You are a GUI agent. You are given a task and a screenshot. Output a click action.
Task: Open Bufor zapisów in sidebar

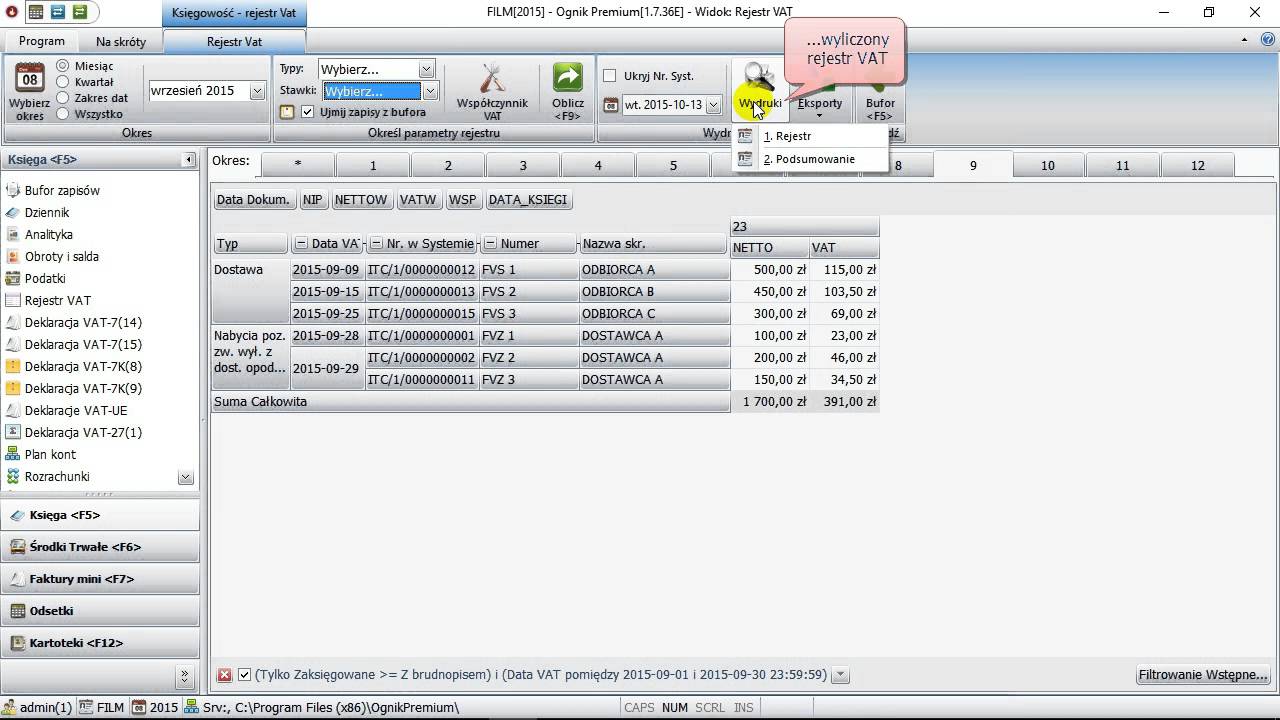pos(62,190)
